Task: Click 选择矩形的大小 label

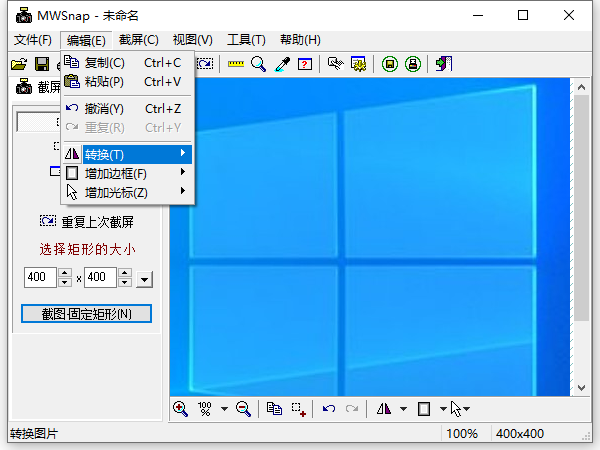Action: 87,249
